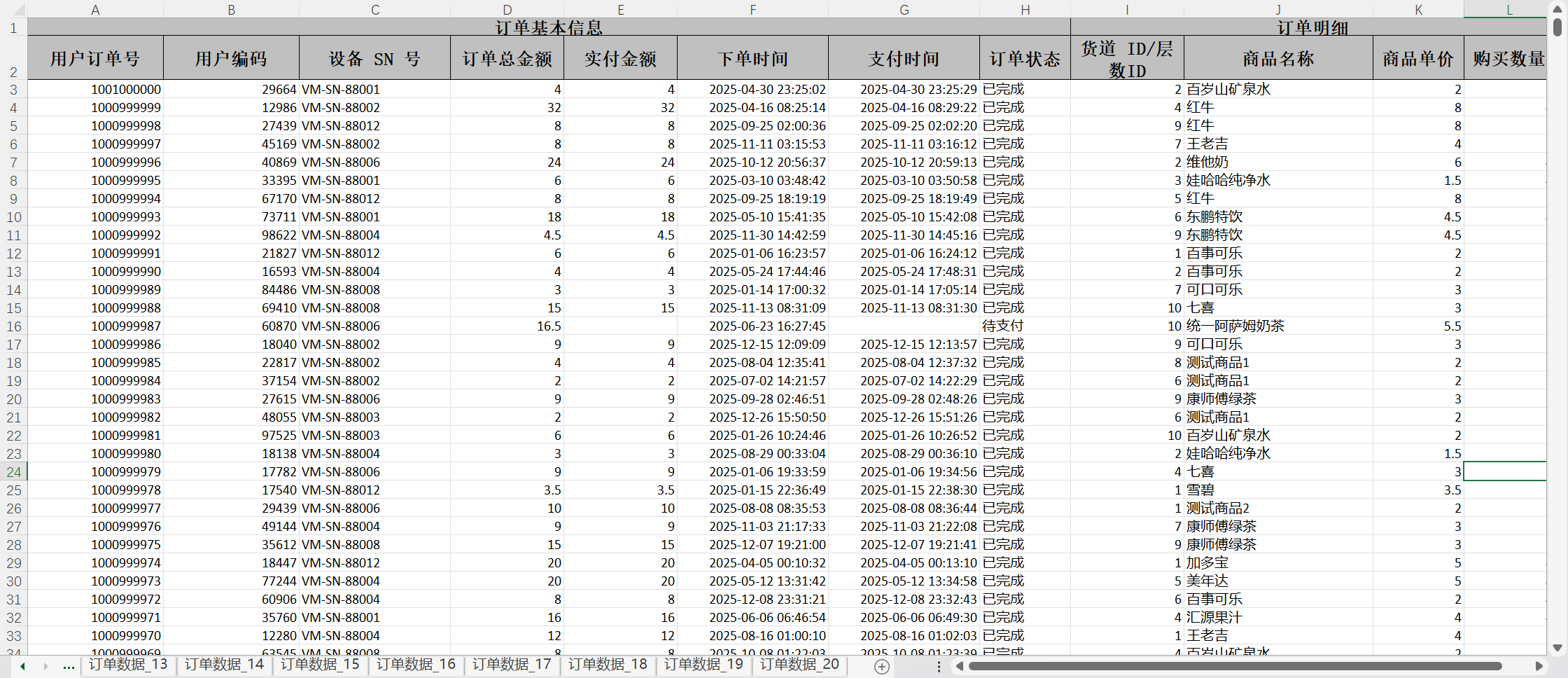Screen dimensions: 1568x678
Task: Select all cells via corner box
Action: [13, 9]
